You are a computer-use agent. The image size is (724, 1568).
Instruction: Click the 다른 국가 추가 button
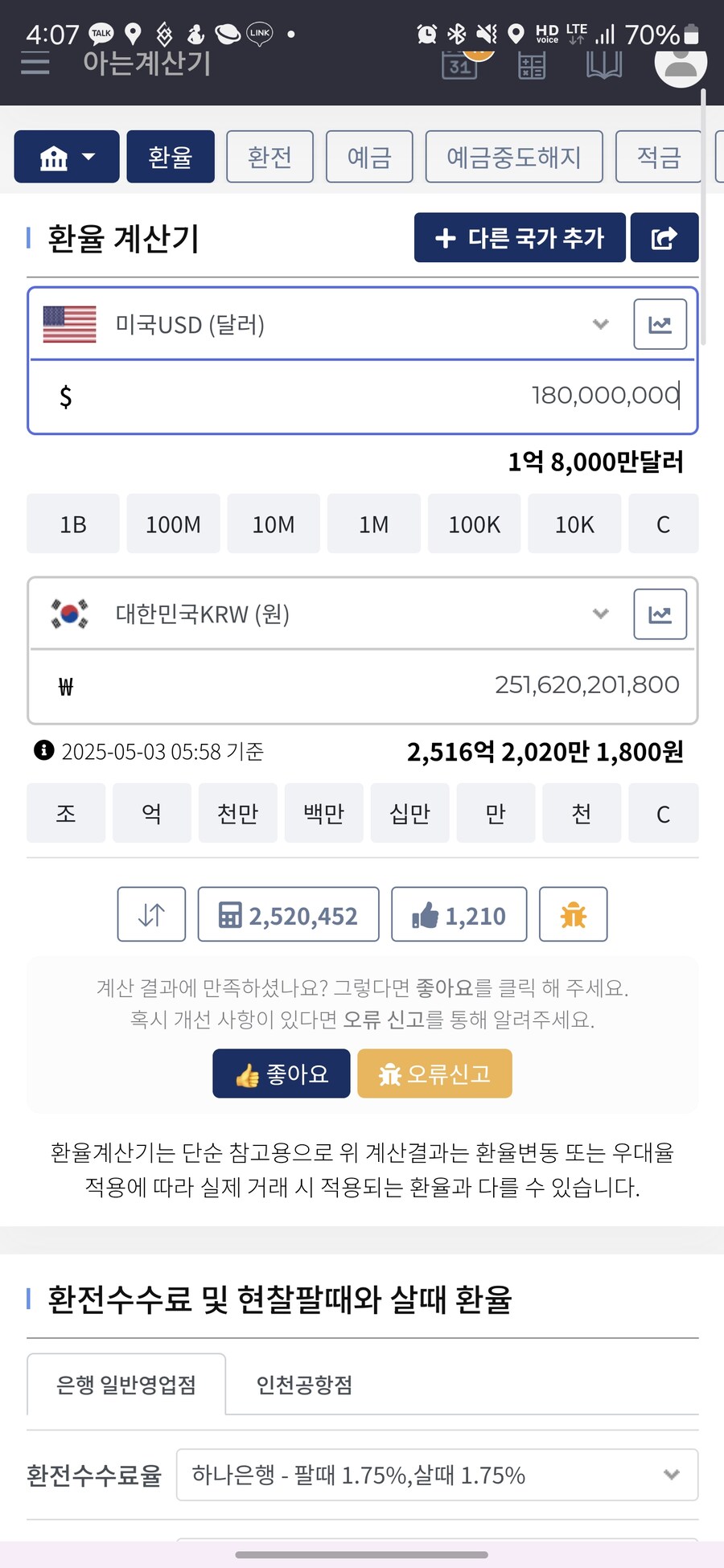click(520, 238)
